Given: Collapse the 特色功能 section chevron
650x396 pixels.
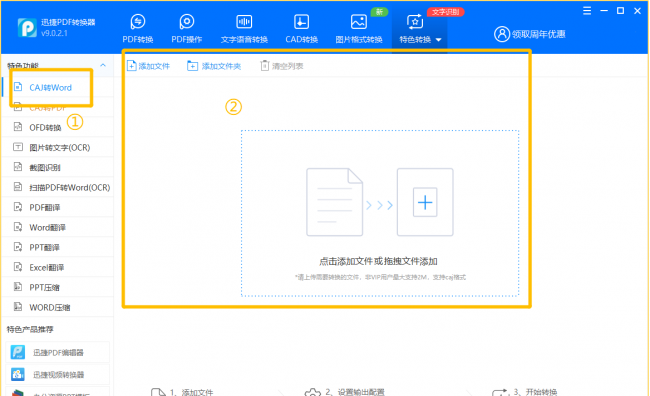Looking at the screenshot, I should click(103, 65).
